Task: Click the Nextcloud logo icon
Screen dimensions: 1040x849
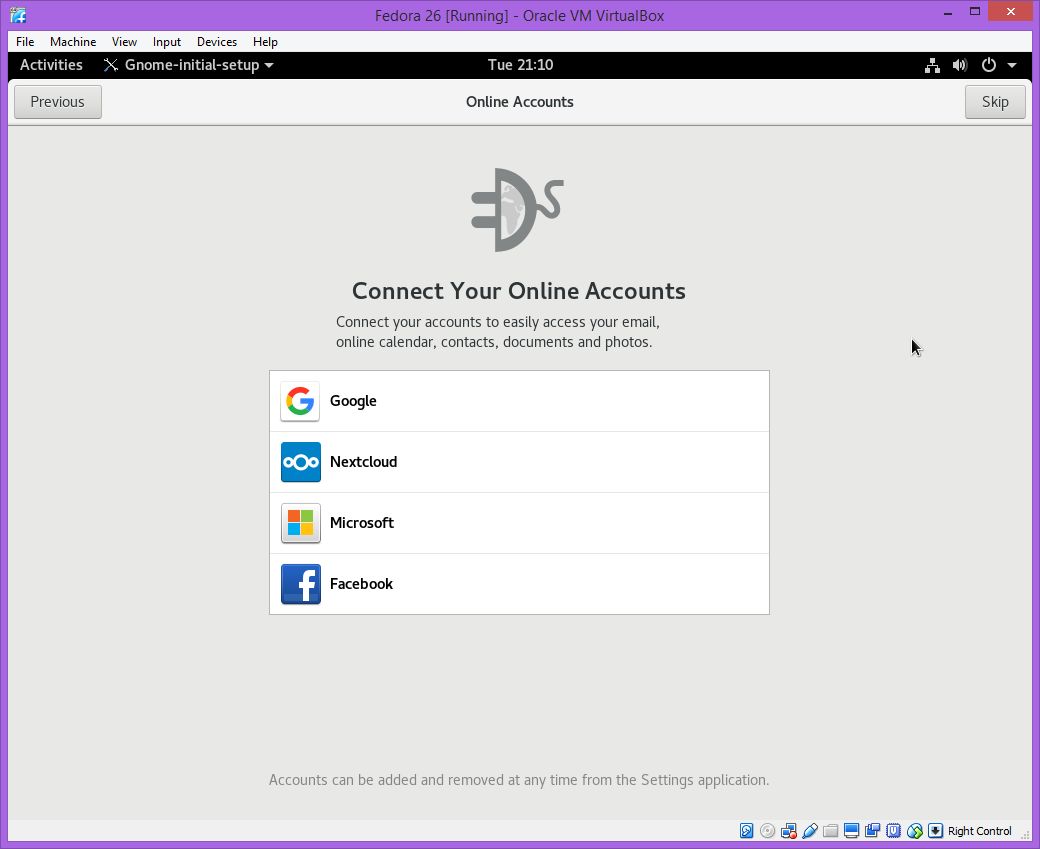Action: [x=300, y=462]
